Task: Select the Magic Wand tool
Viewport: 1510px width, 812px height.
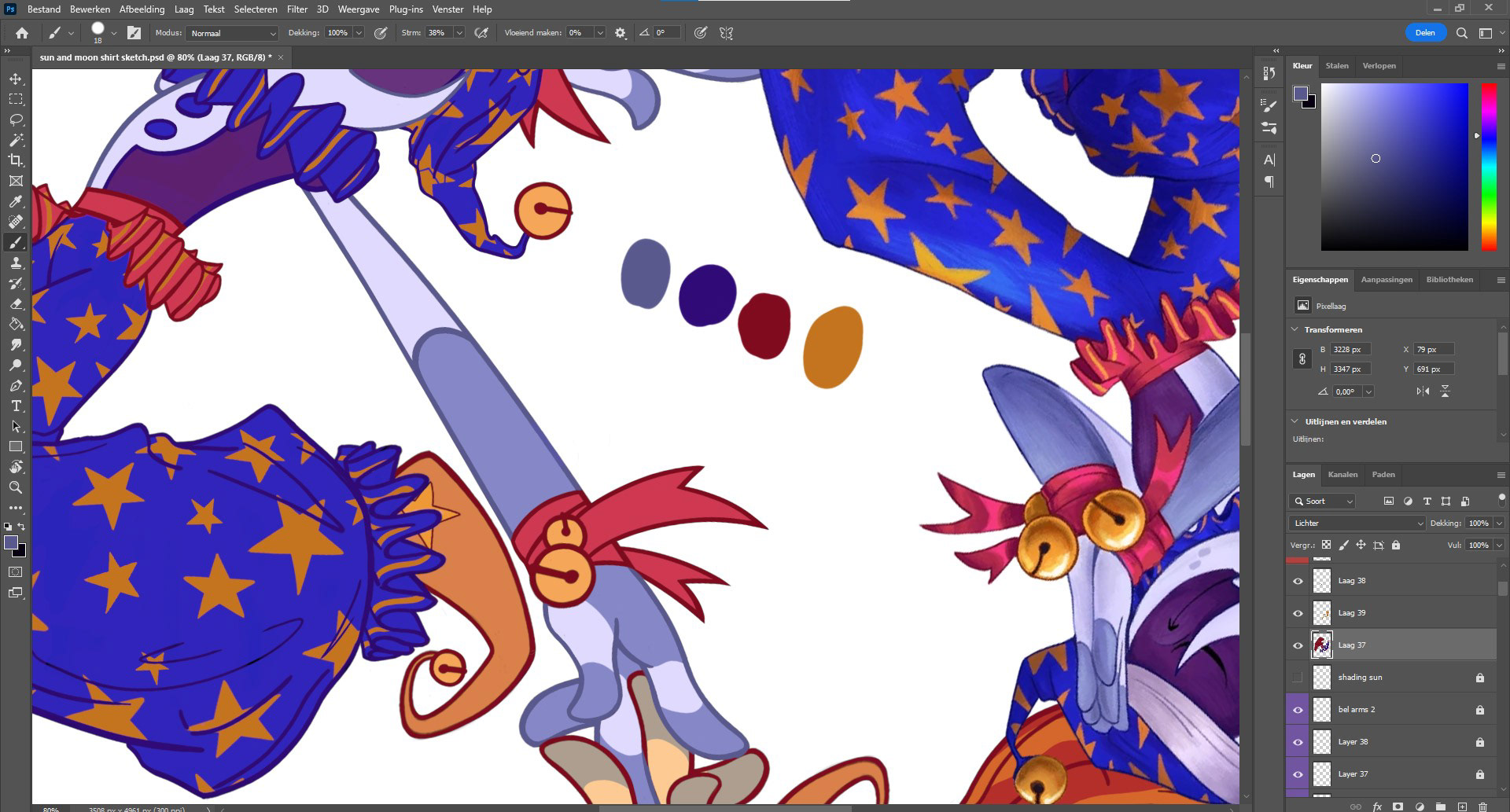Action: [x=16, y=140]
